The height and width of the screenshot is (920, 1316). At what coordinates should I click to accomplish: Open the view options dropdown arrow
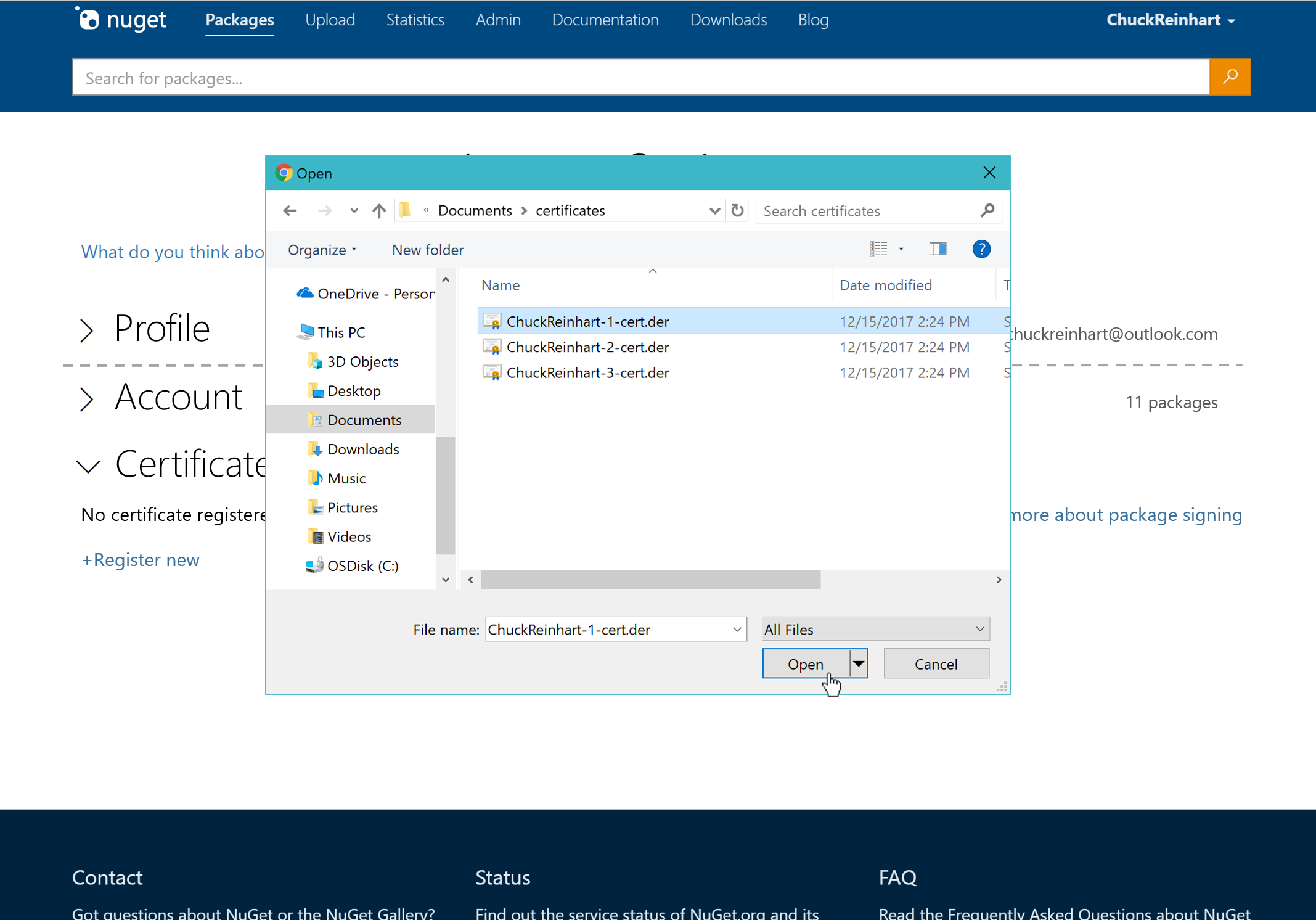coord(901,249)
